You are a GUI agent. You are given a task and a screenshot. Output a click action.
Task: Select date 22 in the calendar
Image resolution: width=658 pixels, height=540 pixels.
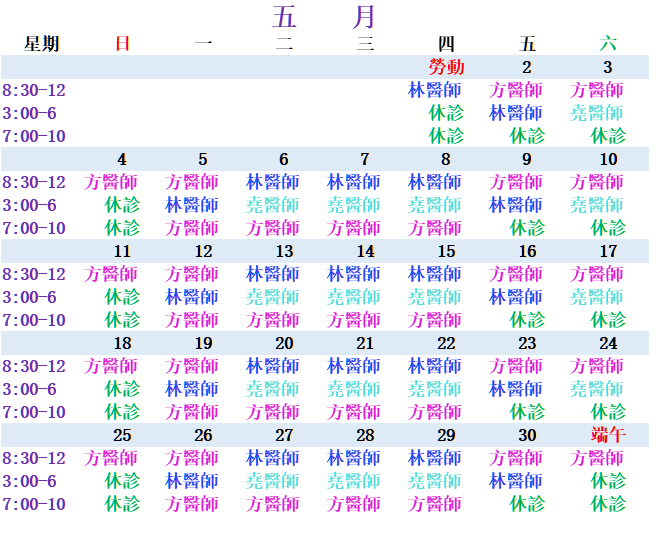[x=446, y=343]
